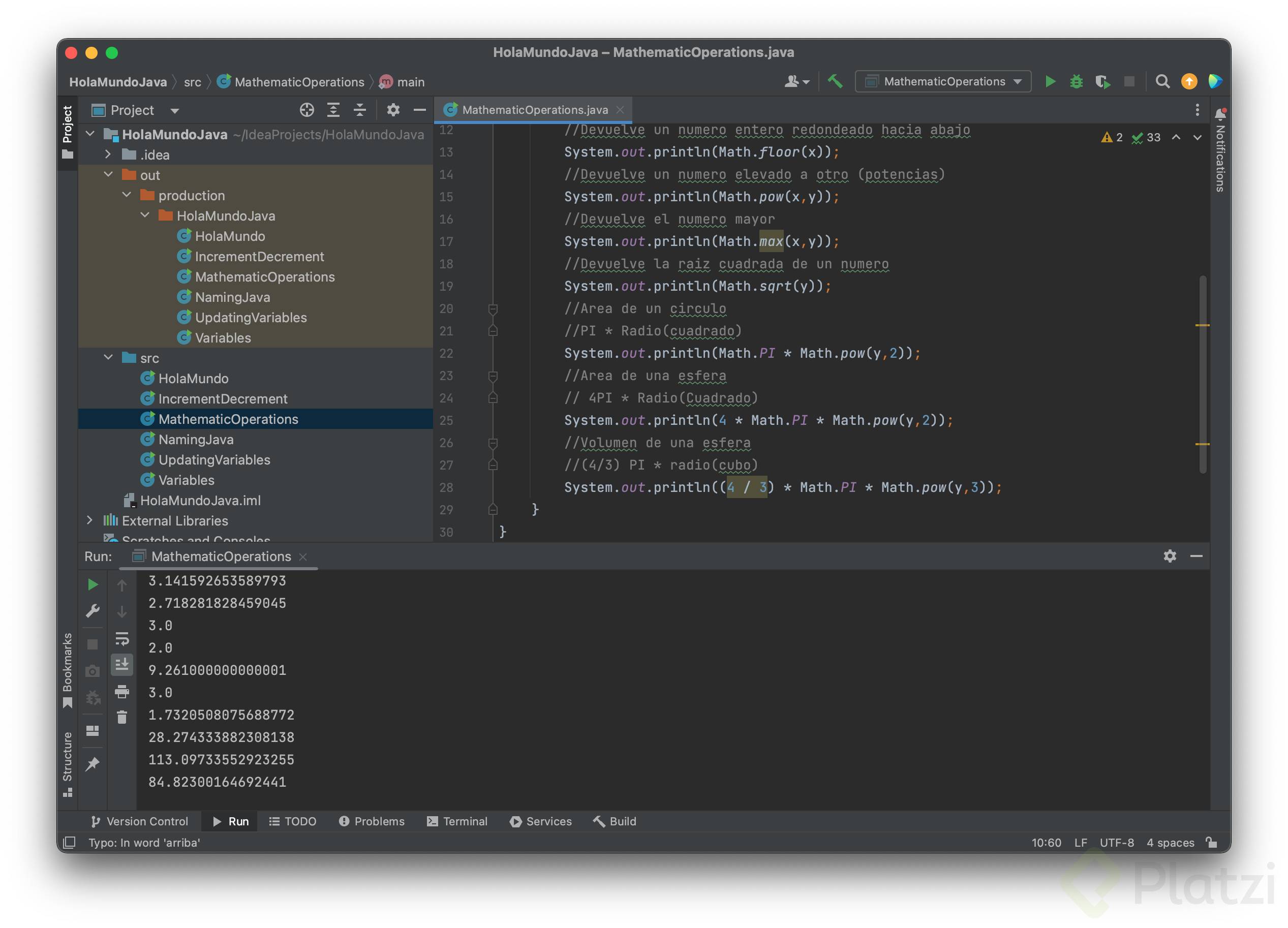Collapse HolaMundoJava folder under production

point(145,216)
